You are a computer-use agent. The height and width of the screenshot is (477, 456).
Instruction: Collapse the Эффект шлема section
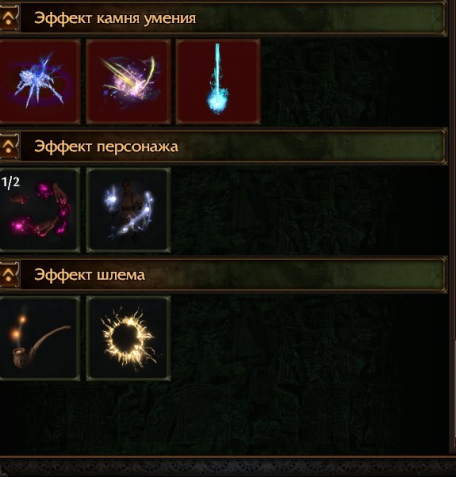pos(9,275)
